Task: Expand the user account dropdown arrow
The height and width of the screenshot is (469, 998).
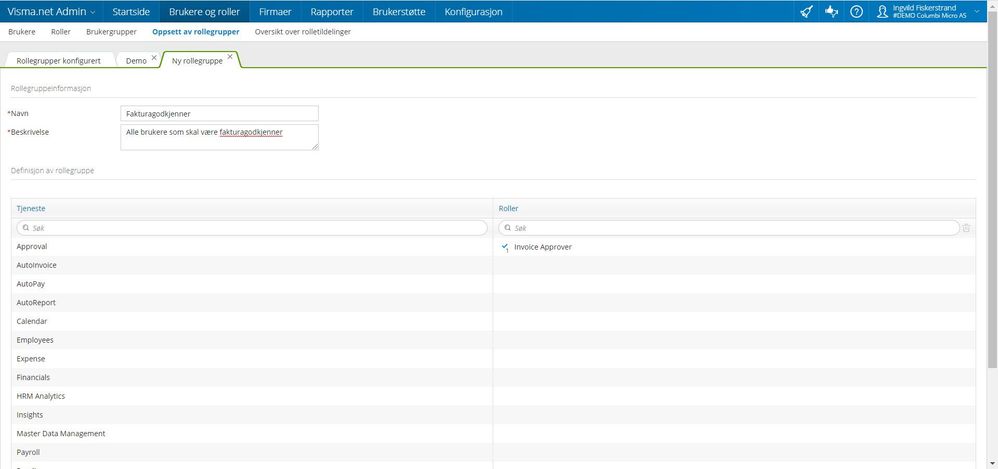Action: [977, 11]
